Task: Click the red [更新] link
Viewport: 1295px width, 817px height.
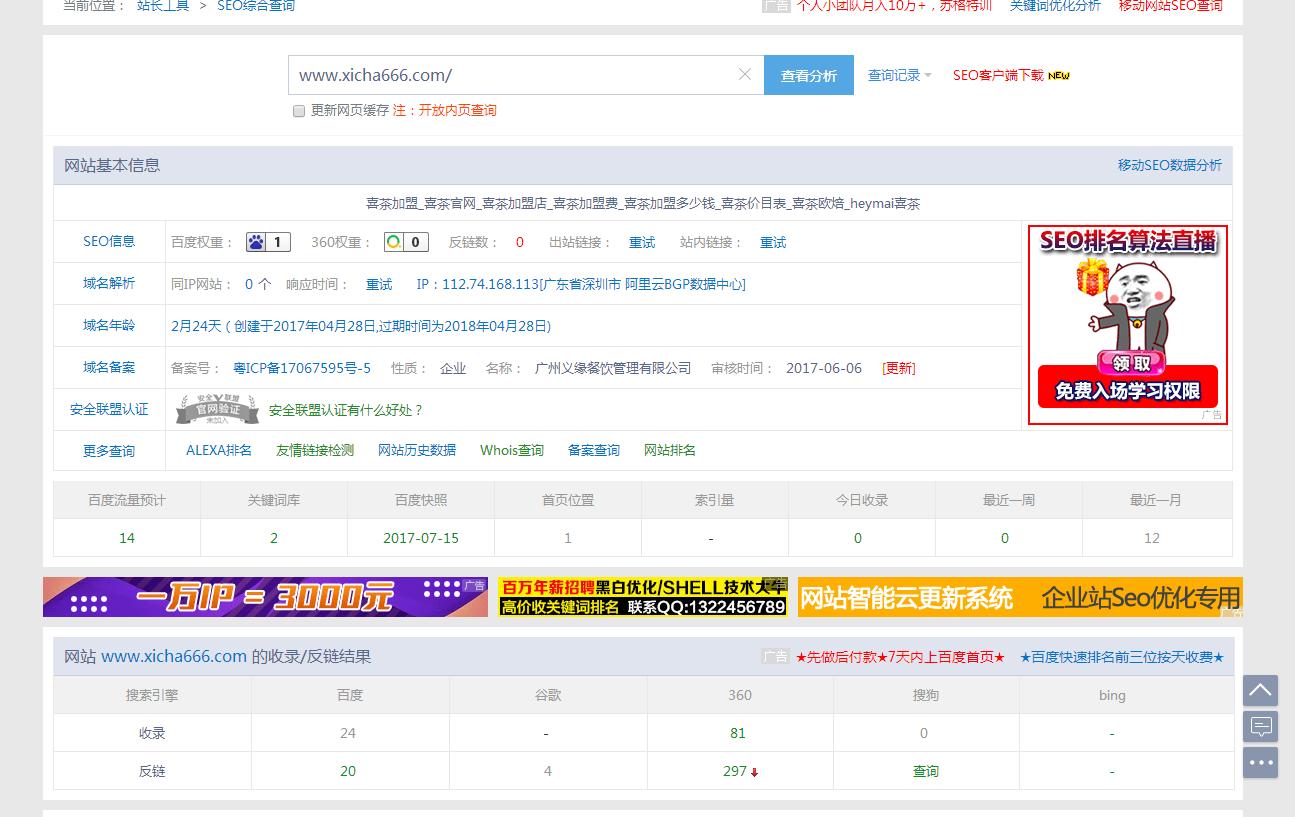Action: click(x=899, y=368)
